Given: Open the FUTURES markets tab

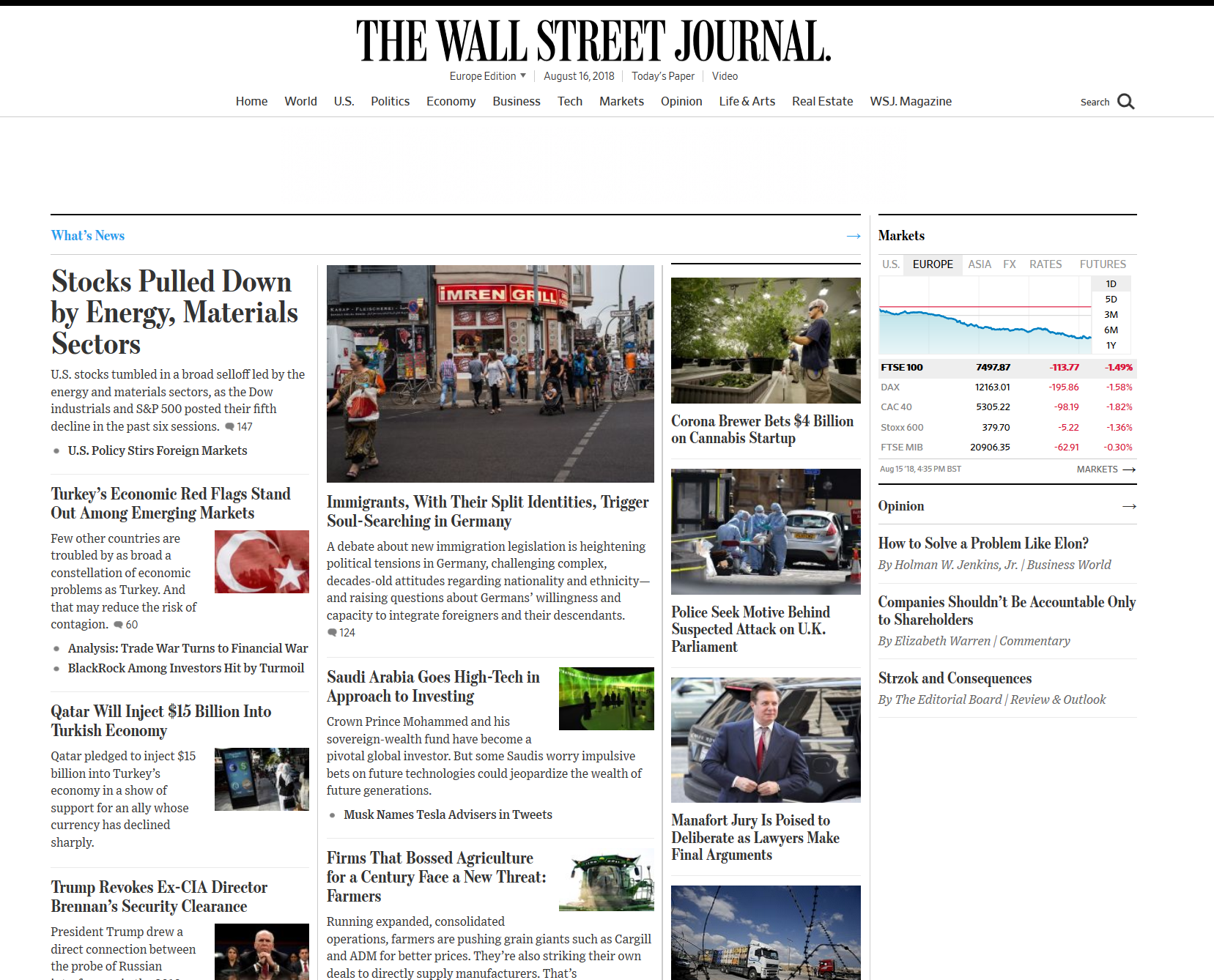Looking at the screenshot, I should (1102, 264).
